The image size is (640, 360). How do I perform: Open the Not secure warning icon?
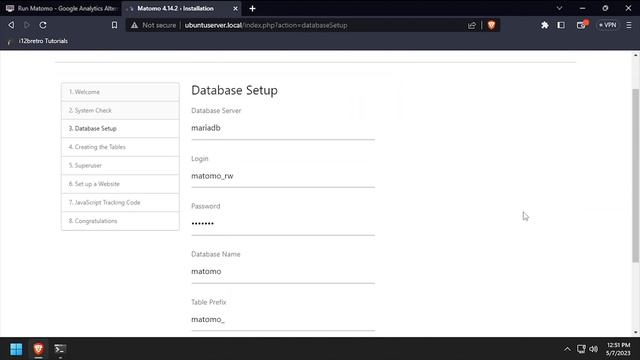click(x=134, y=25)
